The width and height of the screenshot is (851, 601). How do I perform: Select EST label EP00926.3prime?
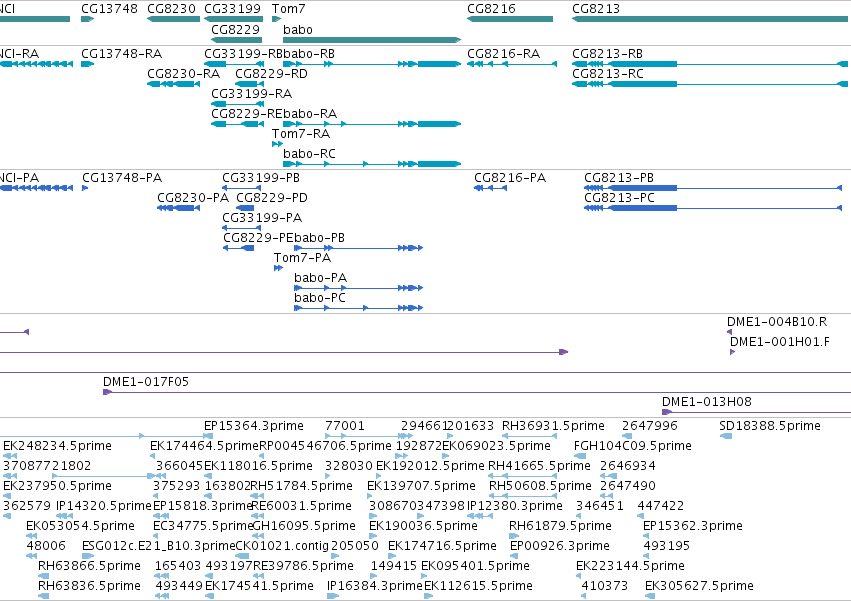tap(560, 546)
